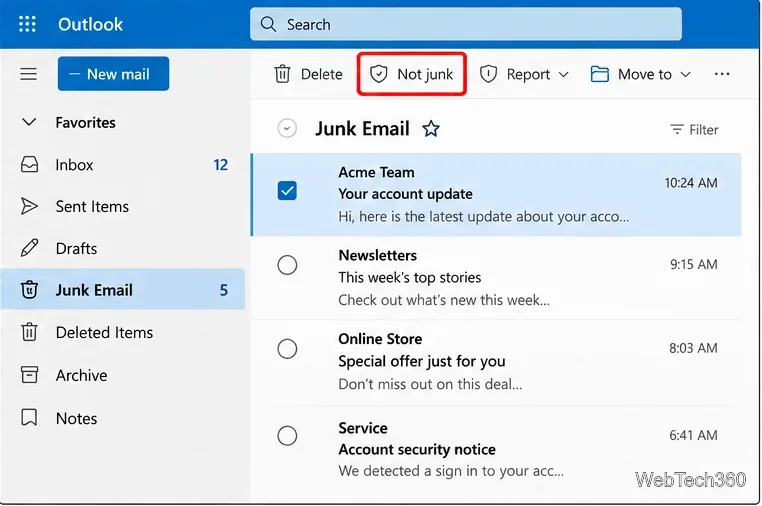Click the Archive box icon

pyautogui.click(x=29, y=375)
